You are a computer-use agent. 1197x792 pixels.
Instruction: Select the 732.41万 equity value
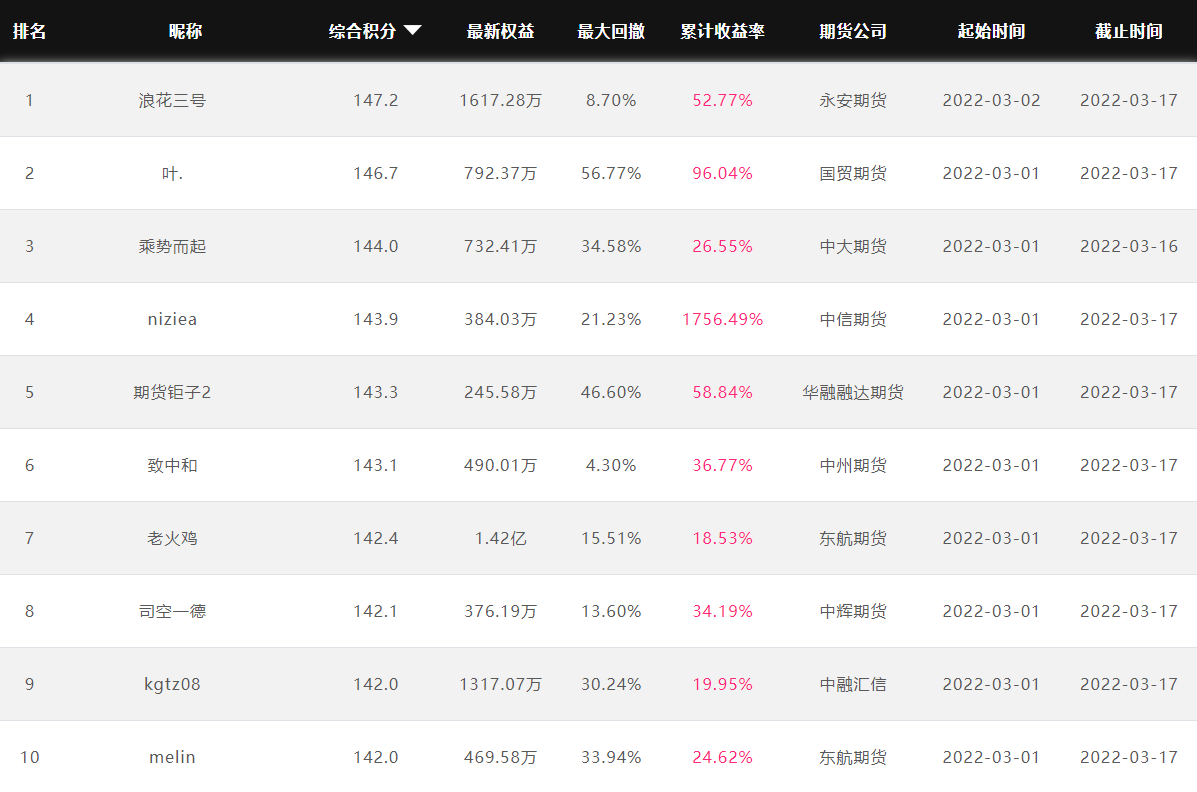click(x=500, y=246)
